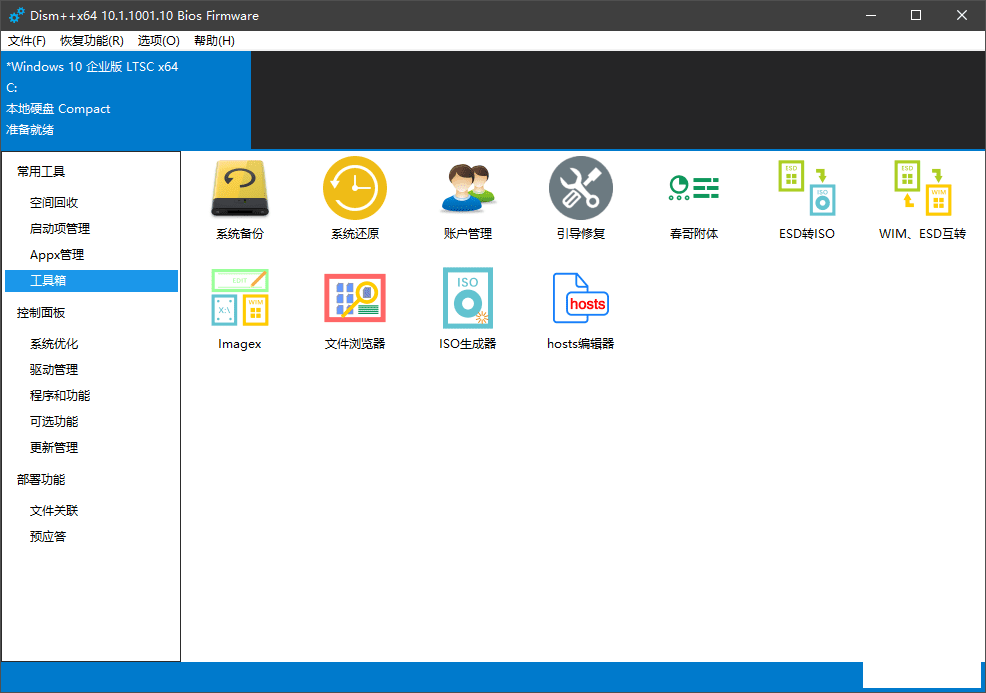The height and width of the screenshot is (693, 986).
Task: Click the 准备就绪 status text
Action: click(x=30, y=130)
